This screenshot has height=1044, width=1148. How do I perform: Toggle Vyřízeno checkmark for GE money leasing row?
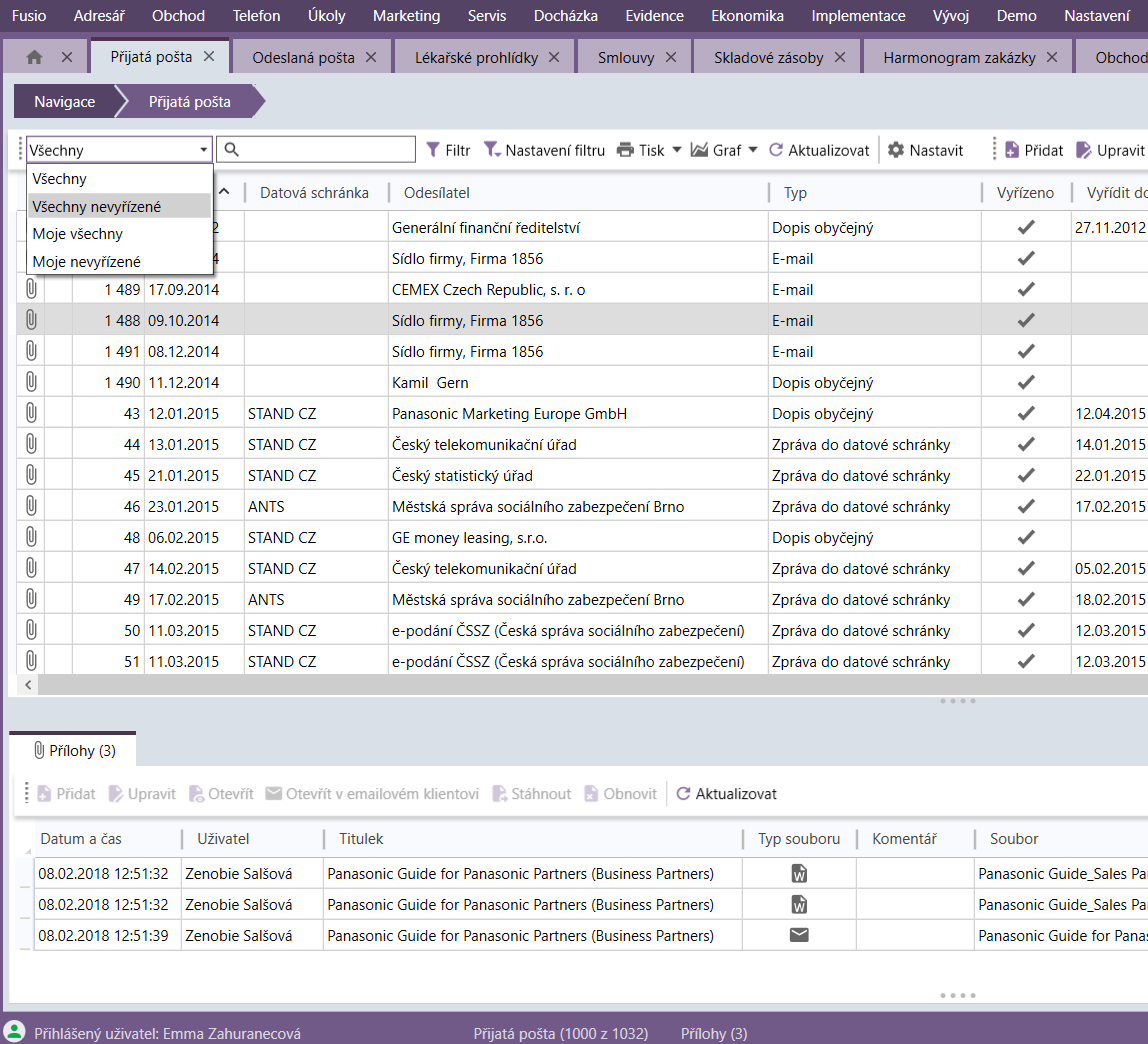pos(1025,538)
